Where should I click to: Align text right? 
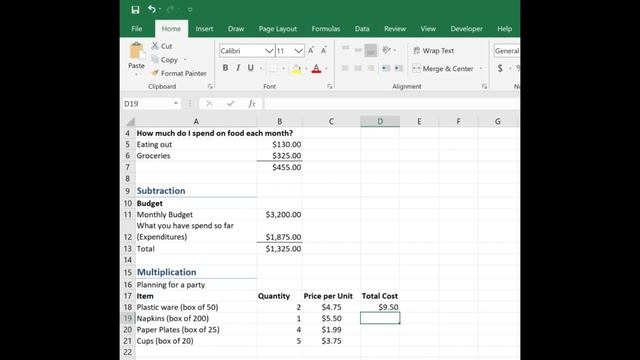point(371,68)
